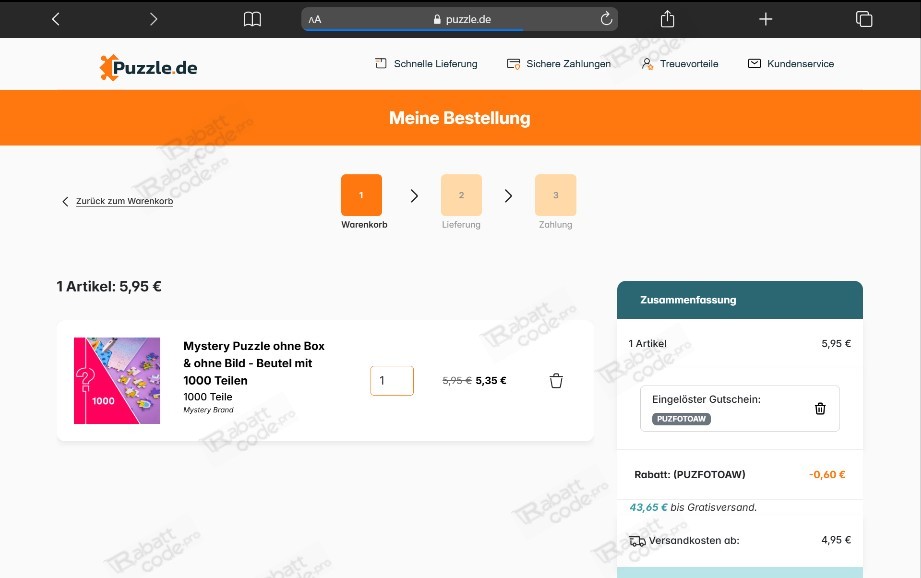Click the 1000 Teile text under title
921x578 pixels.
click(x=208, y=397)
